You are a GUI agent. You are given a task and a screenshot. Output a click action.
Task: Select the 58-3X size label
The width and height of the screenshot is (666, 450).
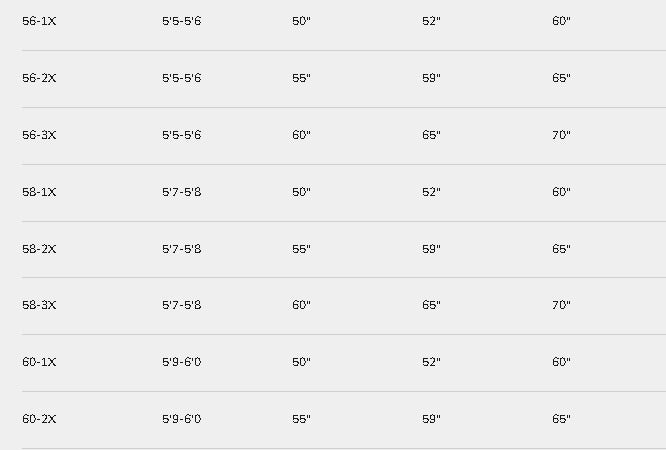(39, 305)
